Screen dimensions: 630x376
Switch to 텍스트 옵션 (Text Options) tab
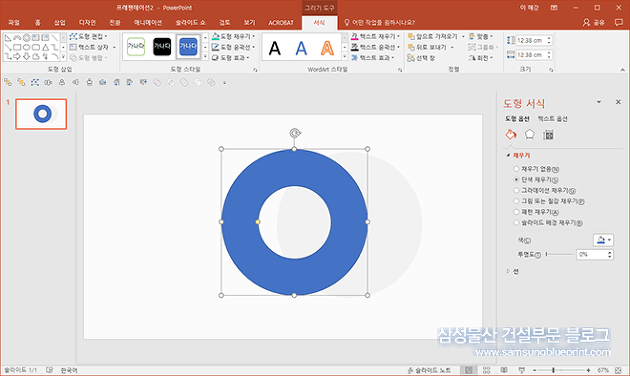coord(552,119)
